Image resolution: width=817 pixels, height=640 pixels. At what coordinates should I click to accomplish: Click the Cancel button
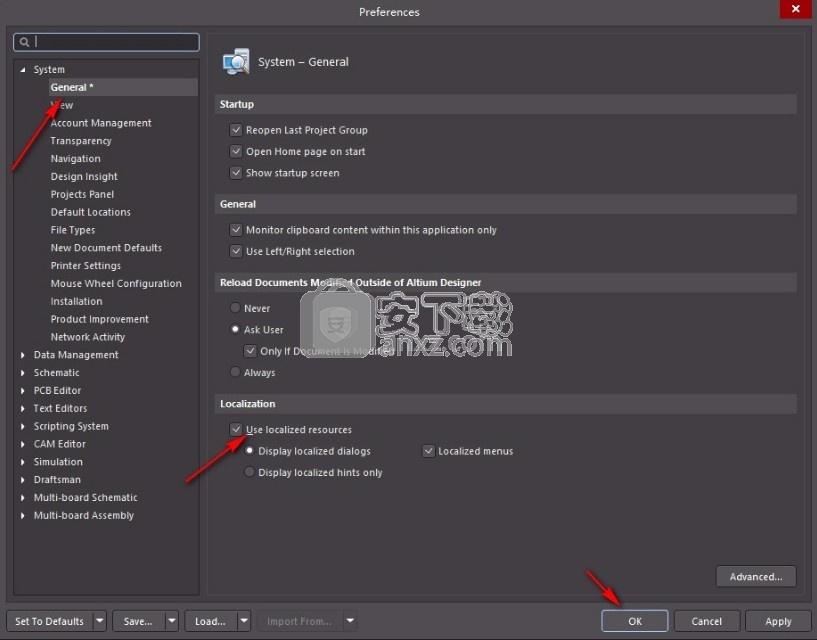pos(707,621)
